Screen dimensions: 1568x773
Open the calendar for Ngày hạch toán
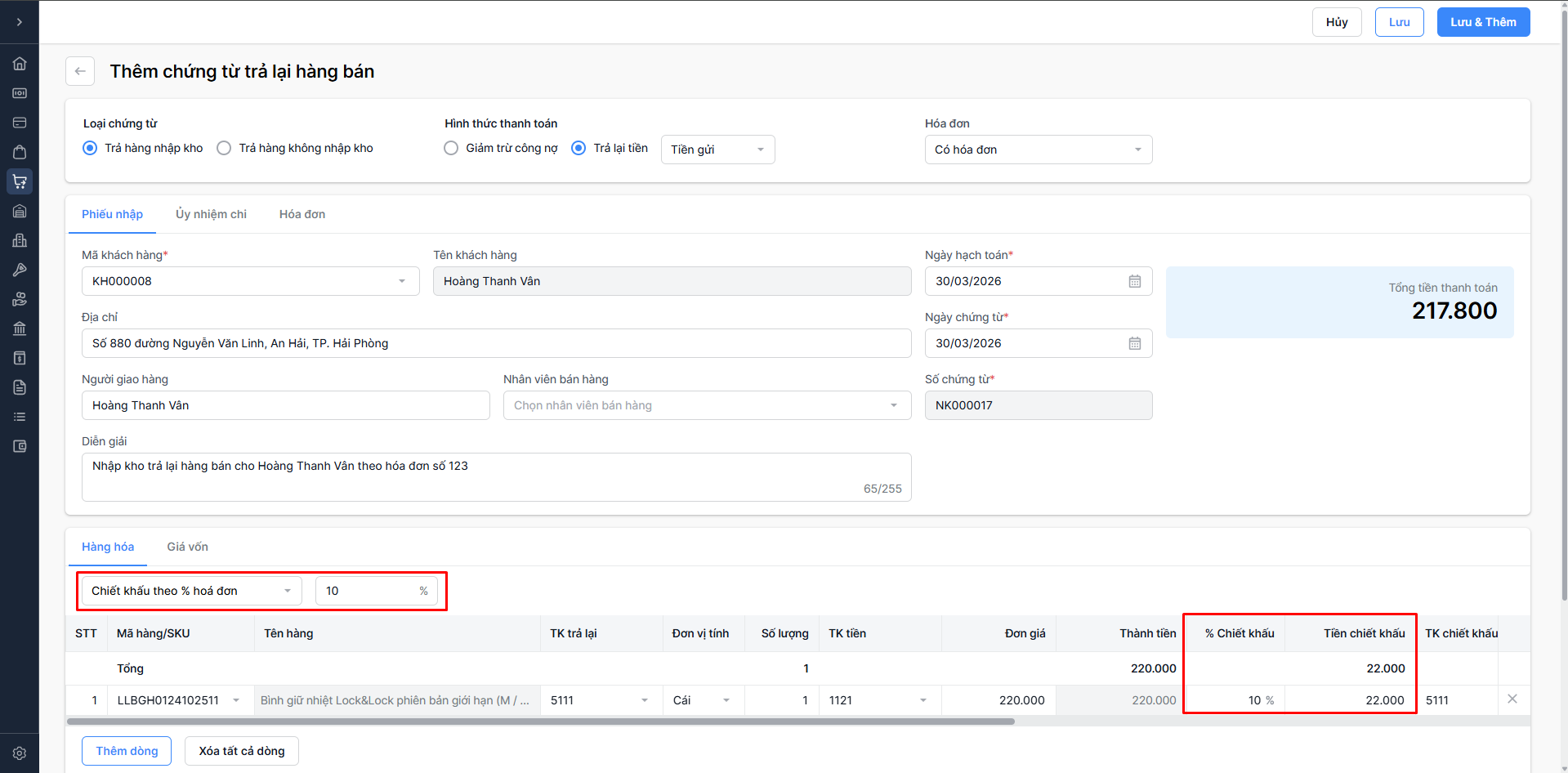[1135, 281]
